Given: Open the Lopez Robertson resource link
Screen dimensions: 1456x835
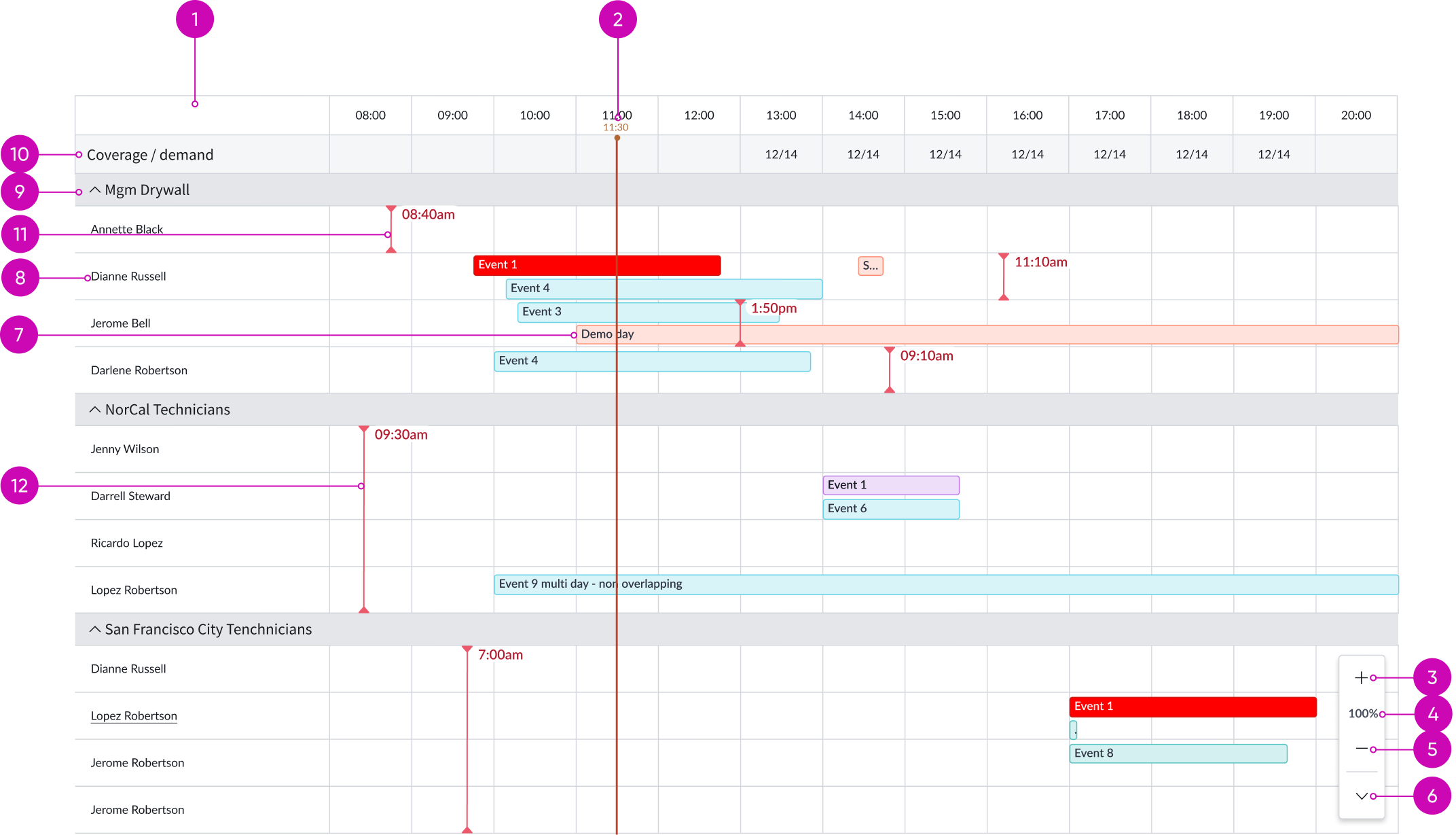Looking at the screenshot, I should (134, 715).
